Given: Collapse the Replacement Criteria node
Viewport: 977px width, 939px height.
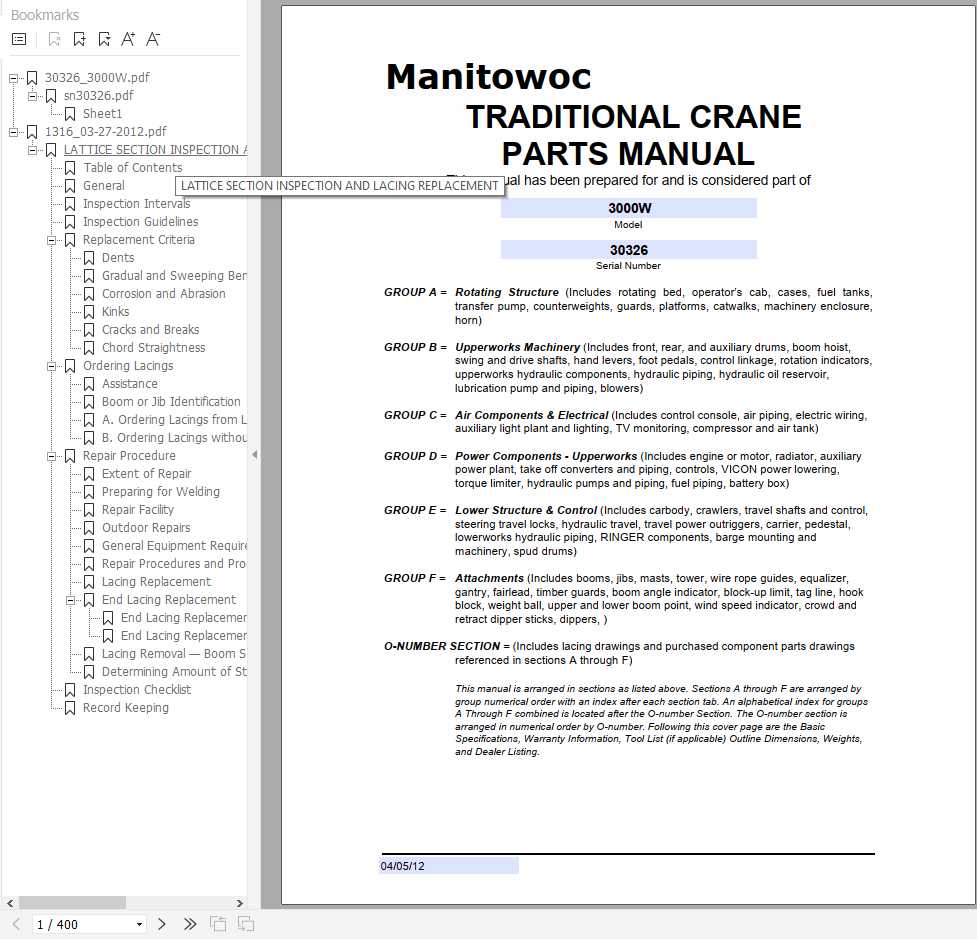Looking at the screenshot, I should click(x=52, y=241).
